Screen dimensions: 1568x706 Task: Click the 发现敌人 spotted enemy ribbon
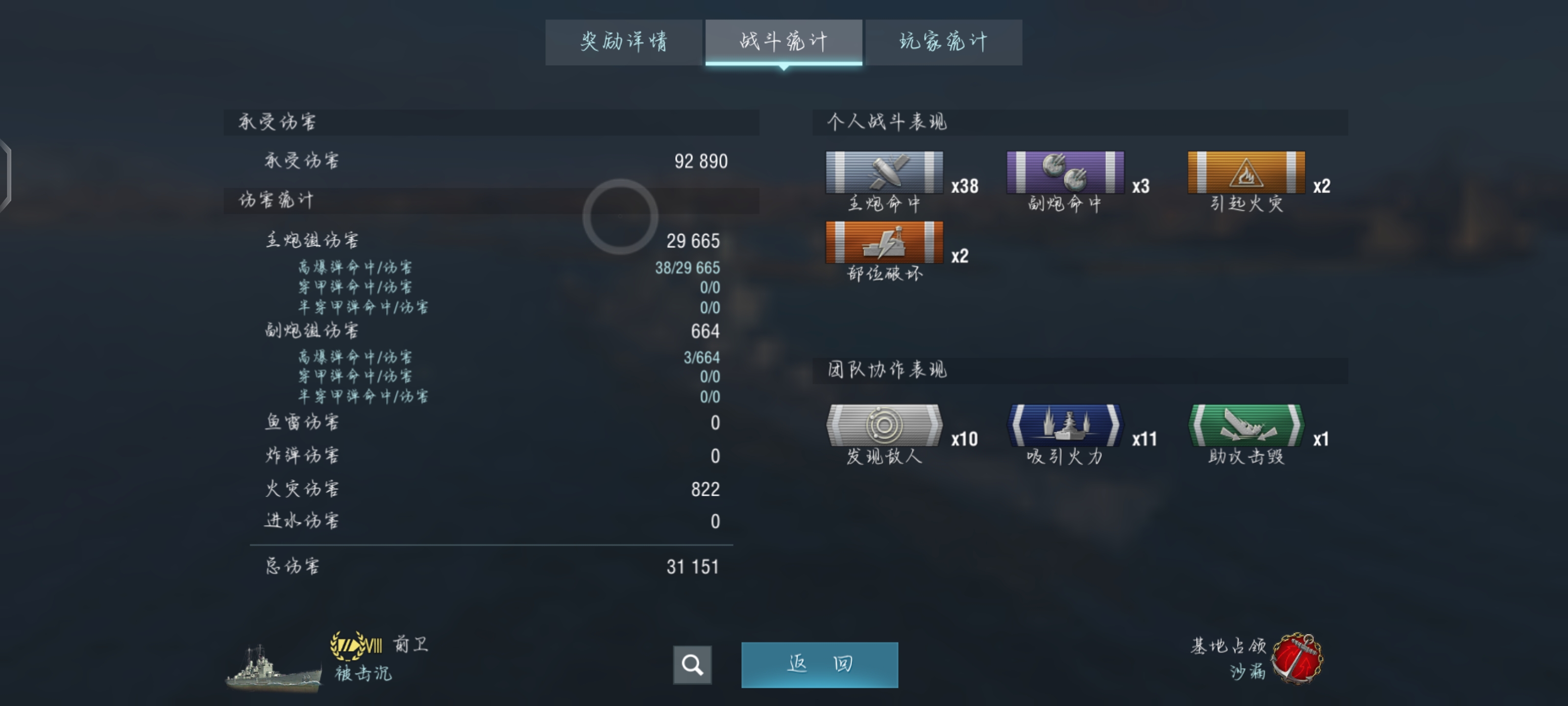(x=884, y=425)
